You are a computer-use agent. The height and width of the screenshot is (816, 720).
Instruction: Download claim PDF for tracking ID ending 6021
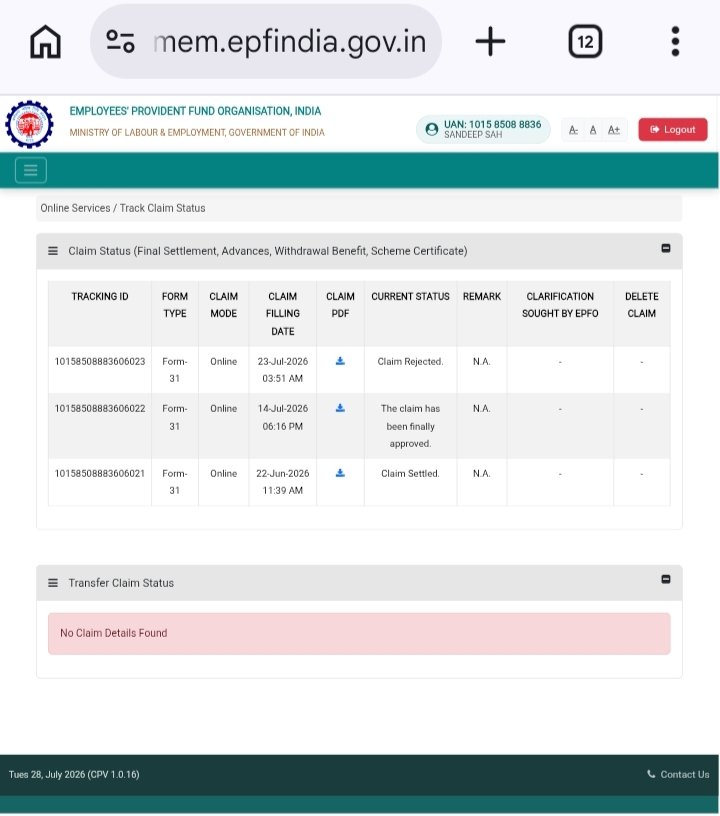[340, 473]
